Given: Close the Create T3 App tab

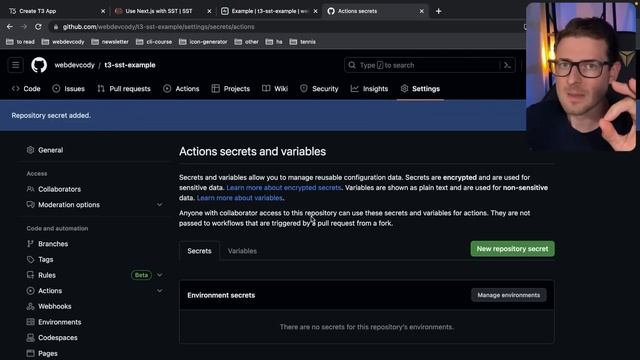Looking at the screenshot, I should pyautogui.click(x=103, y=11).
